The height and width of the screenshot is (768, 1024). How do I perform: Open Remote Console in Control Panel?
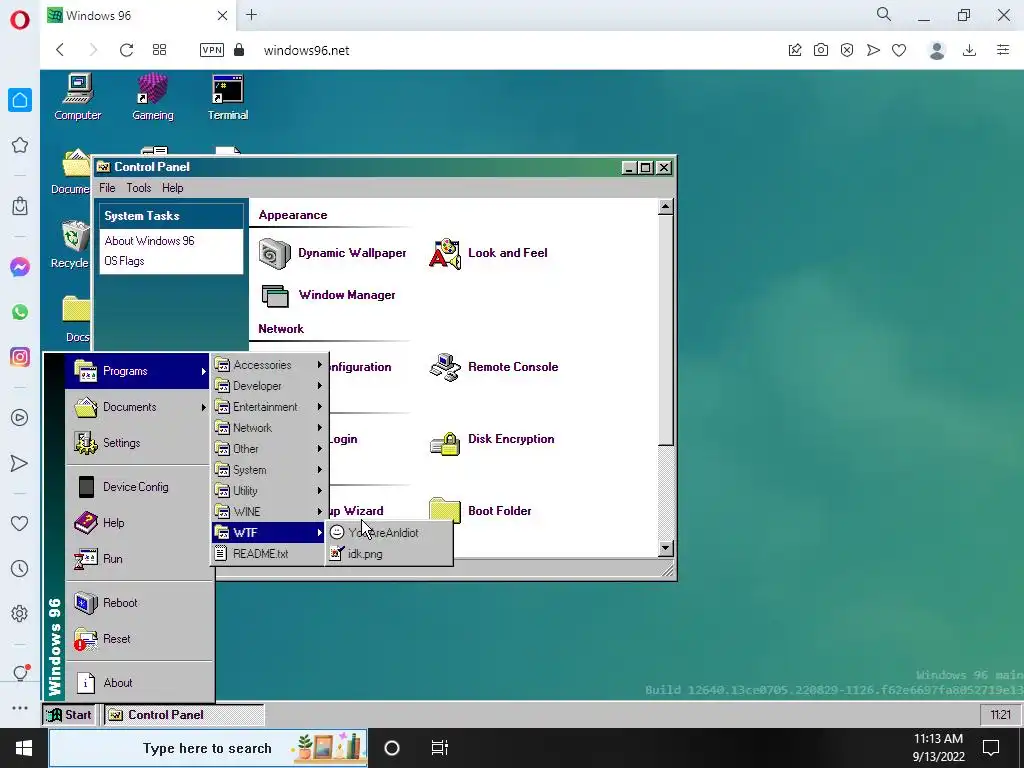(494, 367)
